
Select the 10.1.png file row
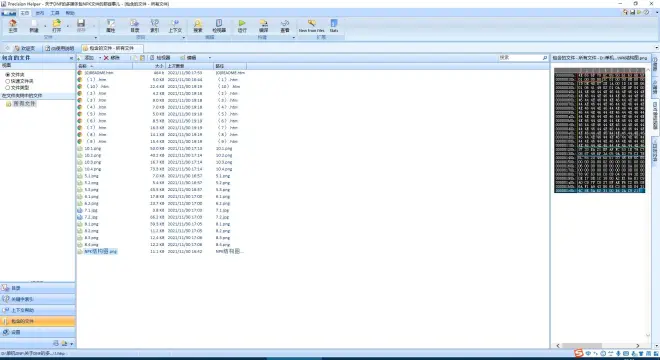point(161,148)
